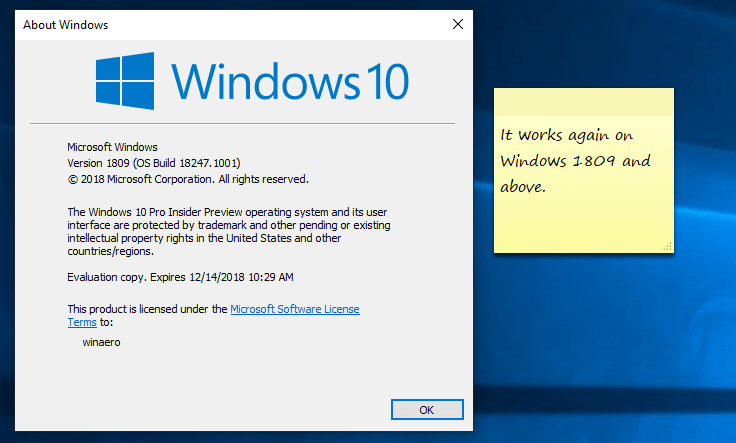736x443 pixels.
Task: Click the Windows logo flag icon
Action: point(125,81)
